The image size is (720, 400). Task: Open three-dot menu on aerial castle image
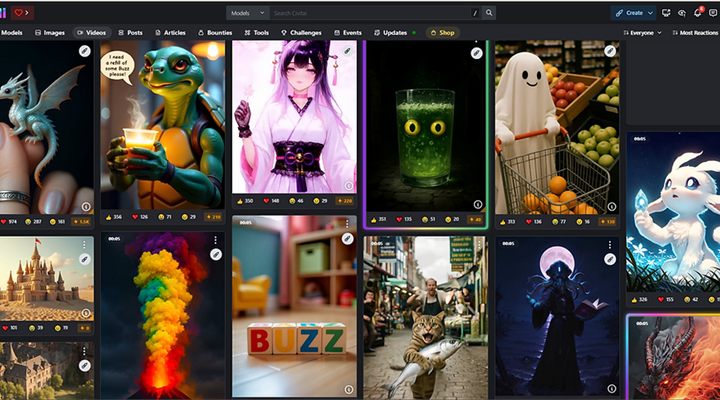coord(84,351)
